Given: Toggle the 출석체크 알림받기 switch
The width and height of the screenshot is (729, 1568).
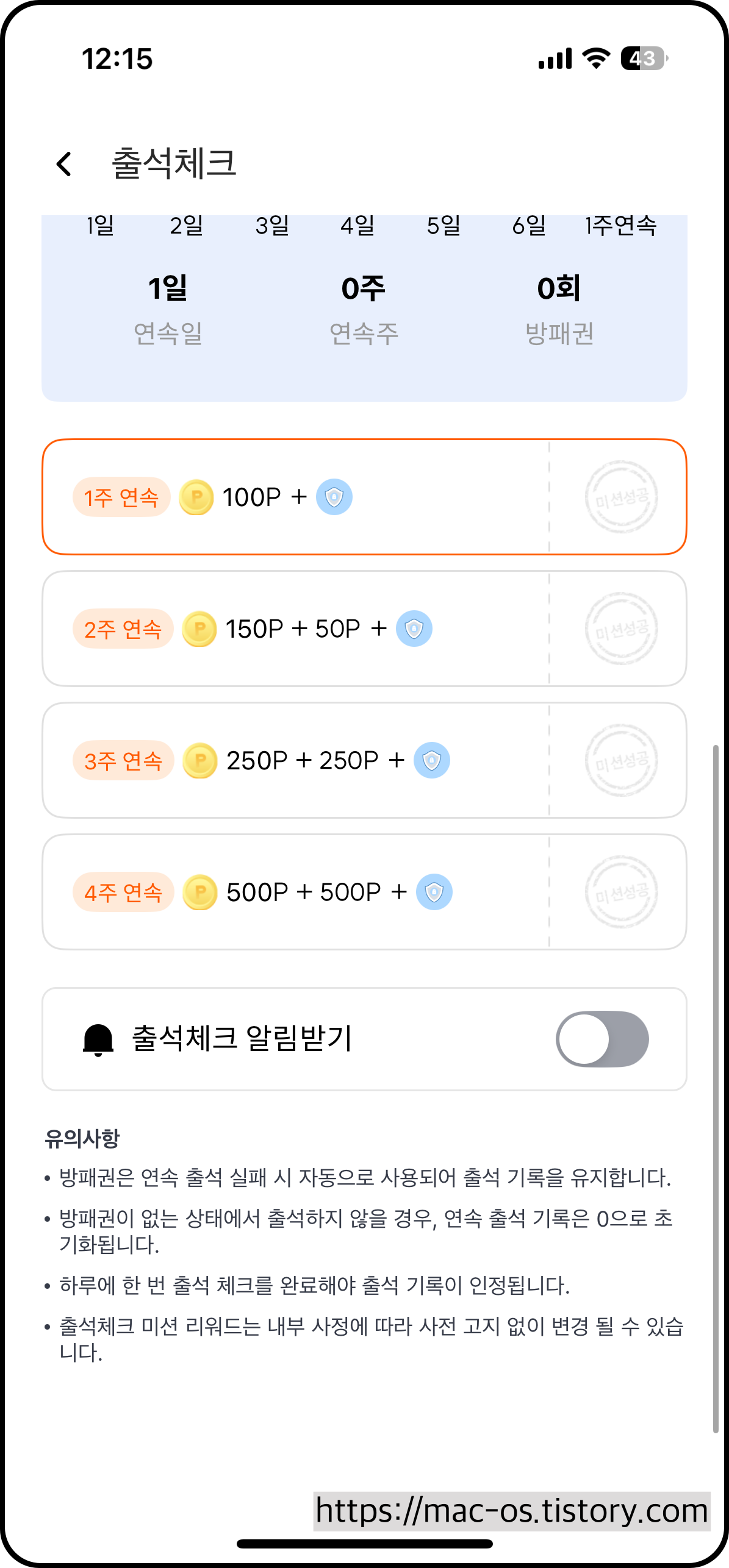Looking at the screenshot, I should 602,1039.
